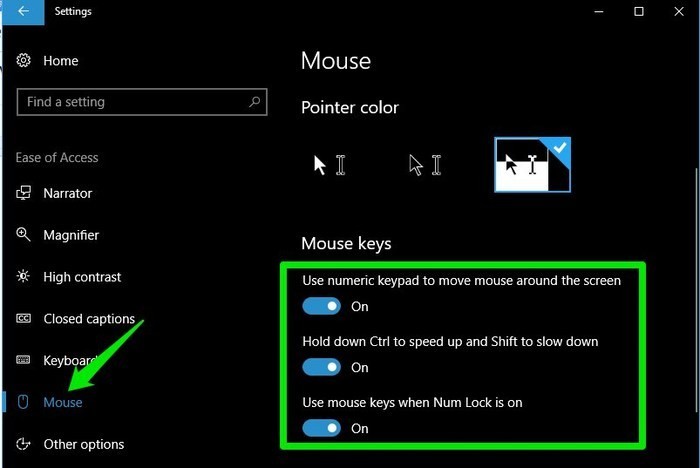Choose the white pointer color
Viewport: 700px width, 468px height.
(330, 165)
